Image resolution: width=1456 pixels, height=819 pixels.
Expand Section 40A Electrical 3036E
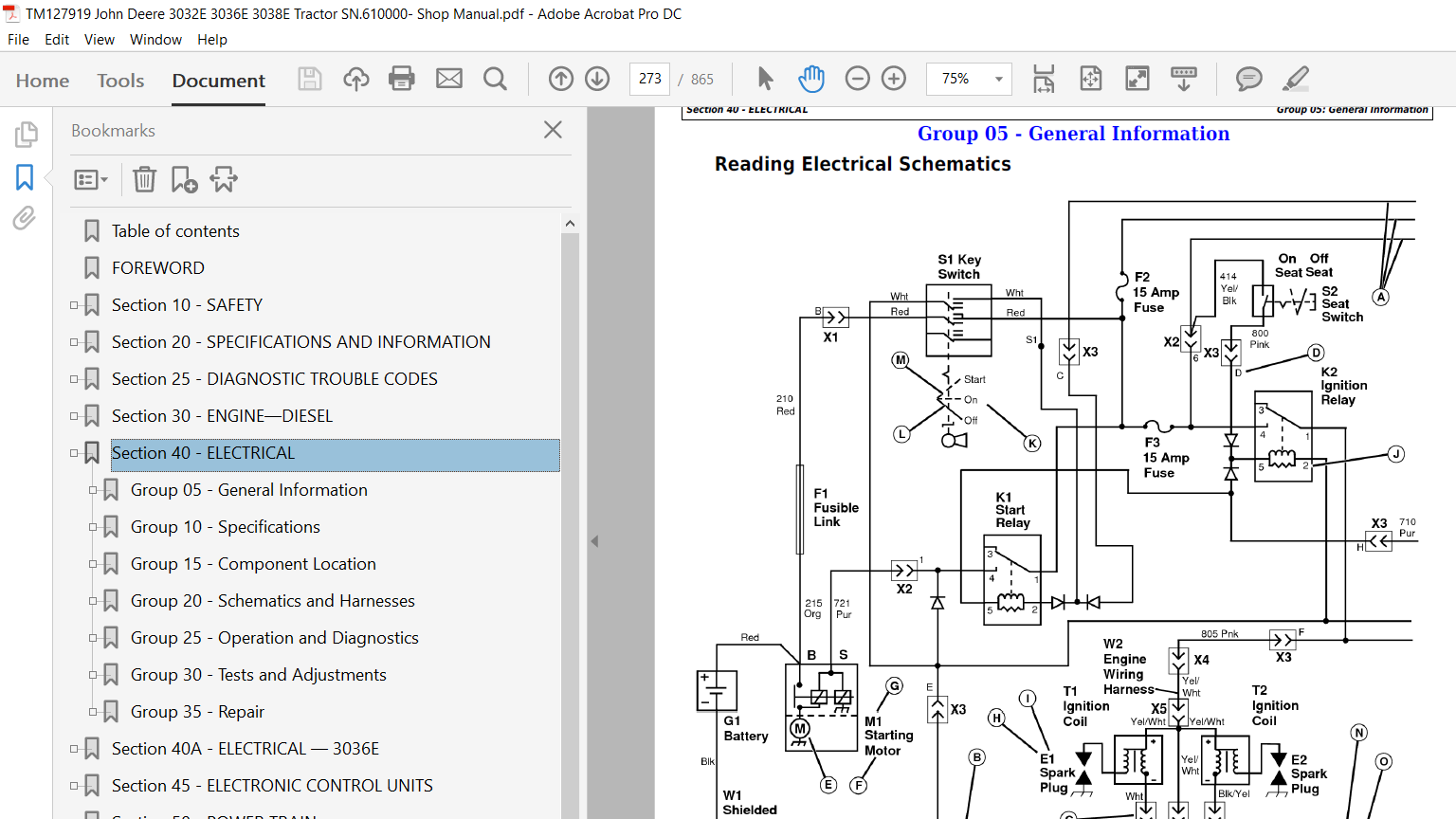75,749
